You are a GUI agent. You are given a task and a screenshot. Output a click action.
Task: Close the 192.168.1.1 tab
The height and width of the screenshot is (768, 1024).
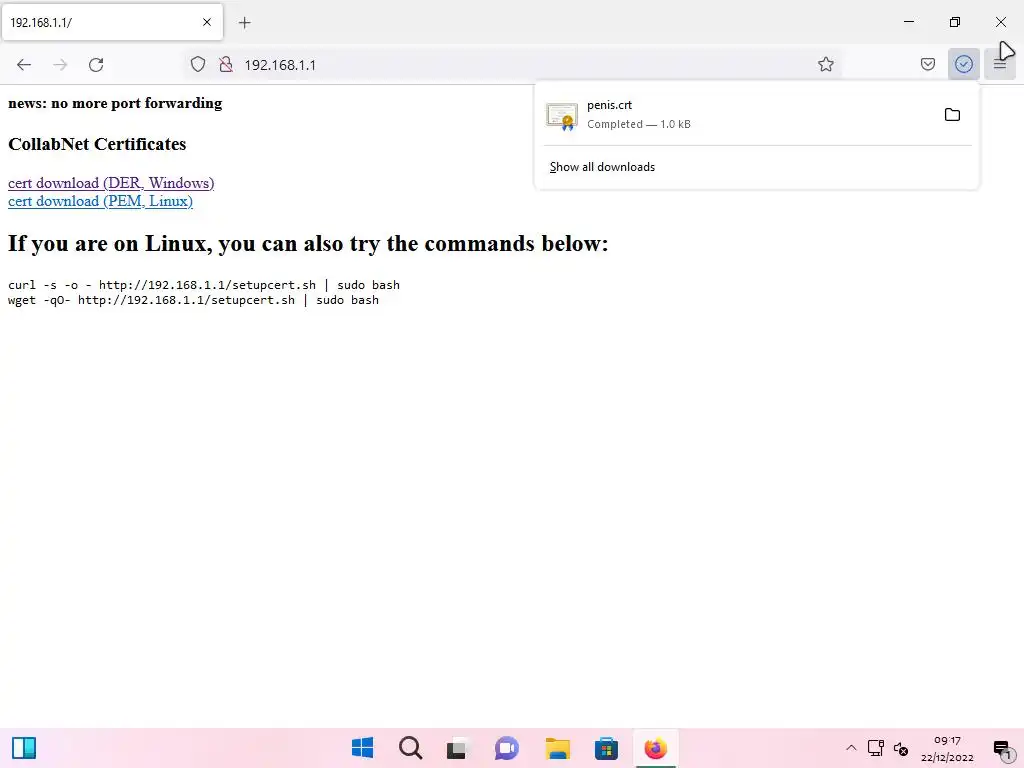point(207,22)
